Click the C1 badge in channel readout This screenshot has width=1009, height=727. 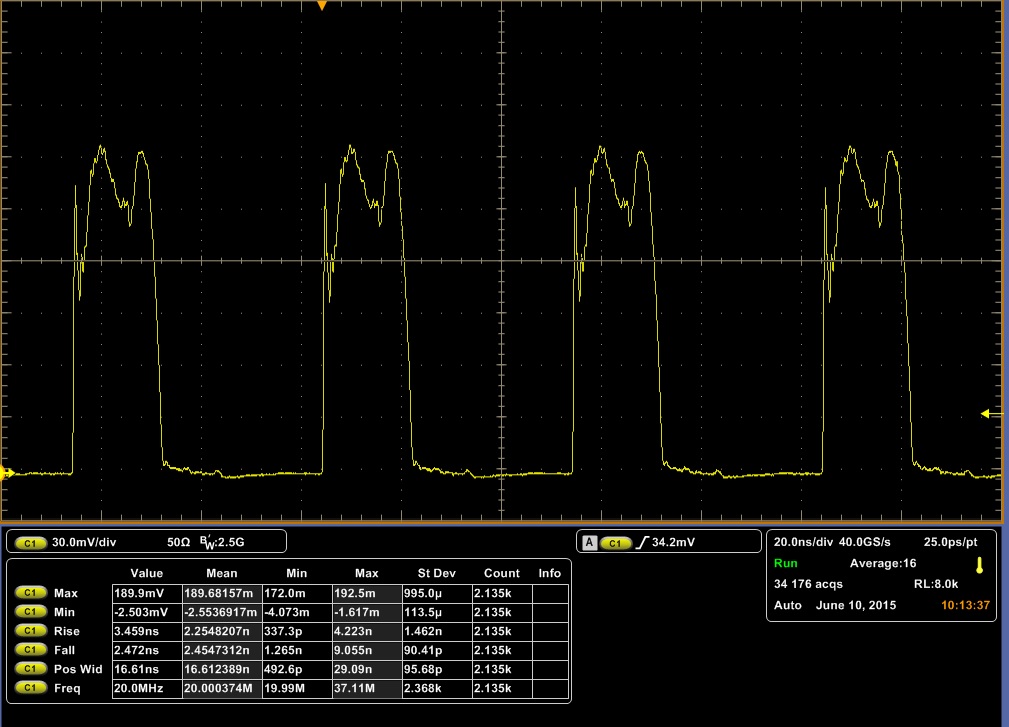click(x=30, y=542)
